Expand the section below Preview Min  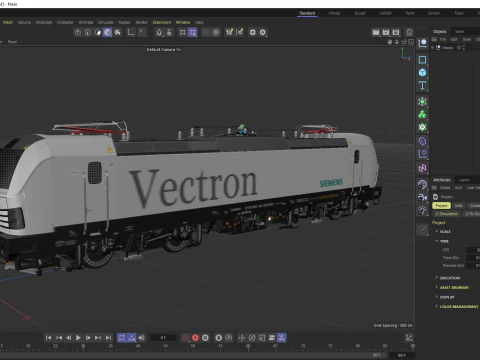point(437,278)
